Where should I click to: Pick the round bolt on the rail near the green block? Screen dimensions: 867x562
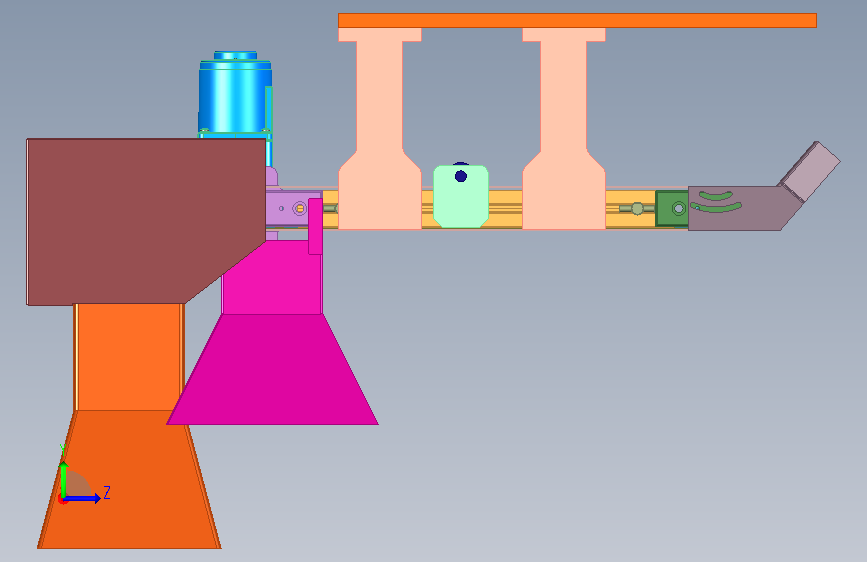click(x=637, y=209)
